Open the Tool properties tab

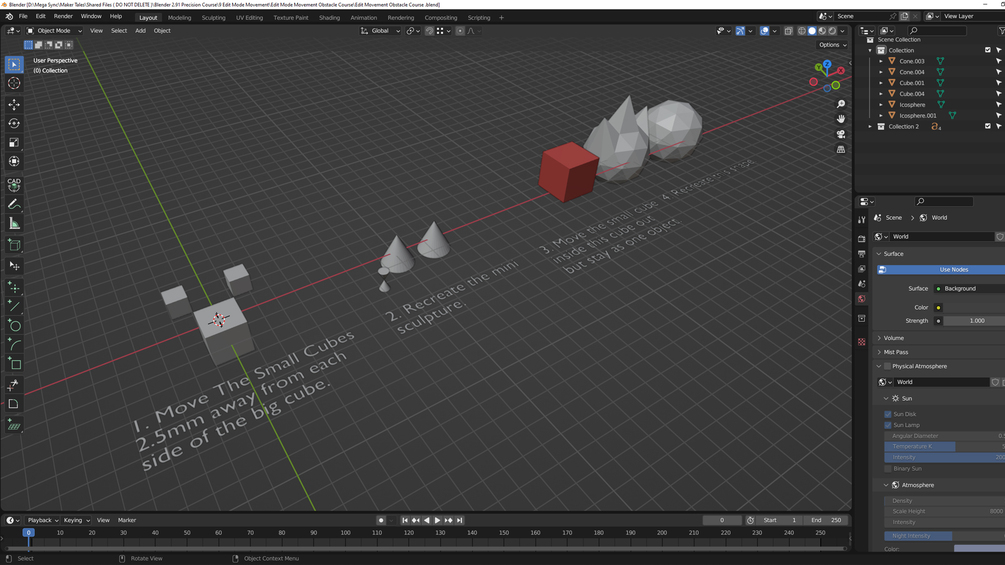(861, 220)
